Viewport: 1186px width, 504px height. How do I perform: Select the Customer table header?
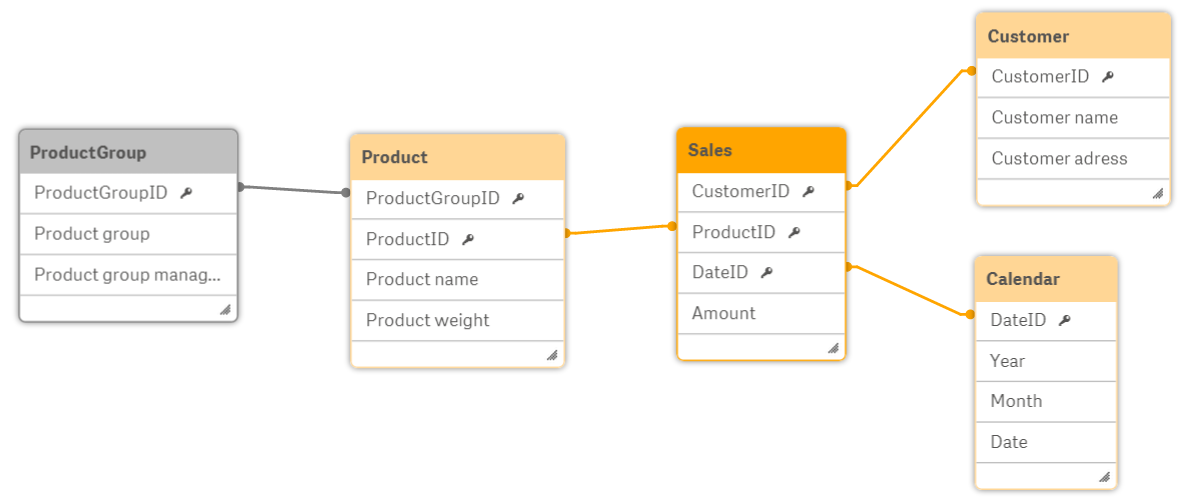point(1073,36)
